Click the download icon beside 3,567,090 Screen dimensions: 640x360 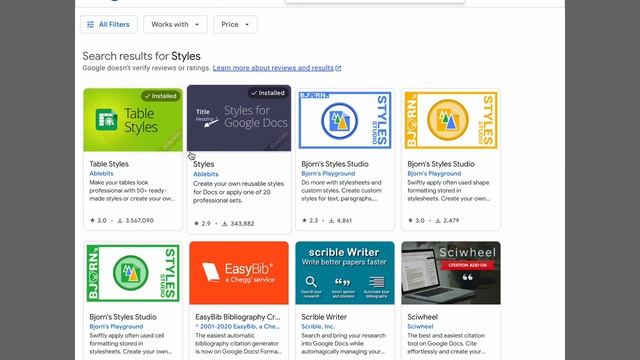click(120, 220)
